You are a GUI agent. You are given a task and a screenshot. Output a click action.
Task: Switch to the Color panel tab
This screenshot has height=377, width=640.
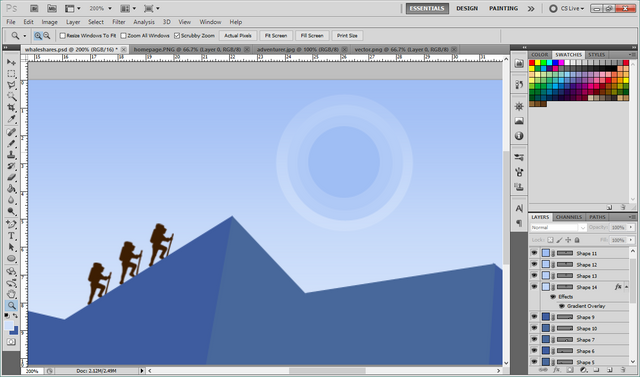click(x=540, y=55)
